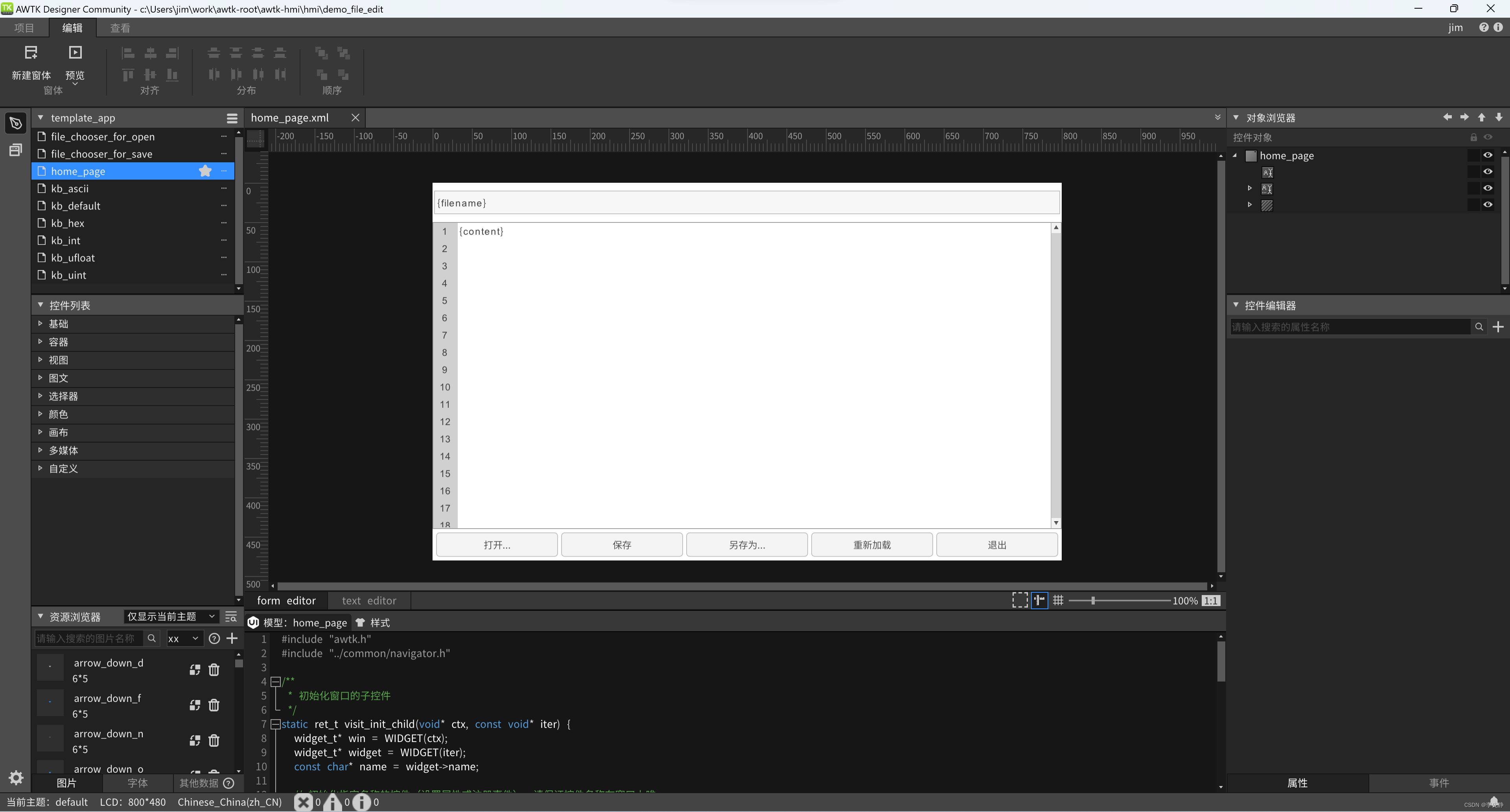This screenshot has height=812, width=1510.
Task: Click the move down arrow in object browser
Action: coord(1498,117)
